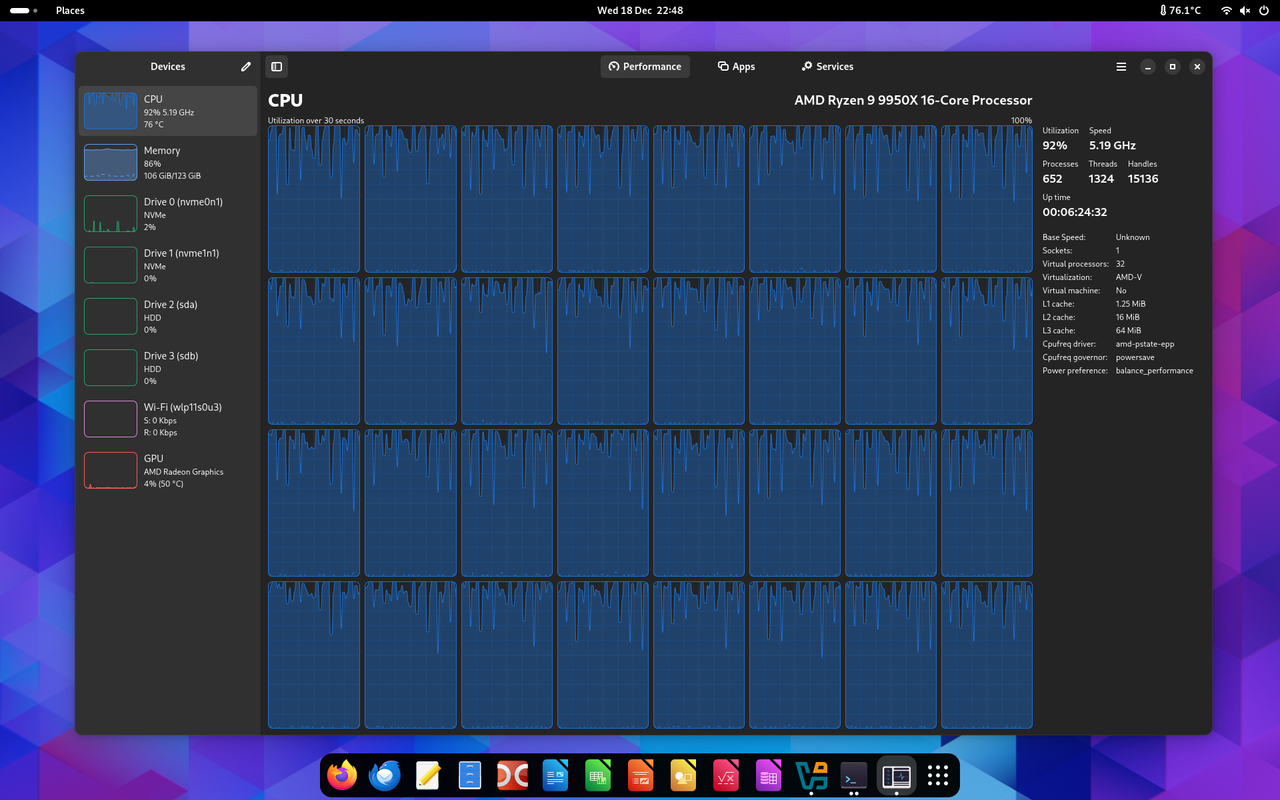Toggle the sidebar visibility button
The width and height of the screenshot is (1280, 800).
[277, 67]
